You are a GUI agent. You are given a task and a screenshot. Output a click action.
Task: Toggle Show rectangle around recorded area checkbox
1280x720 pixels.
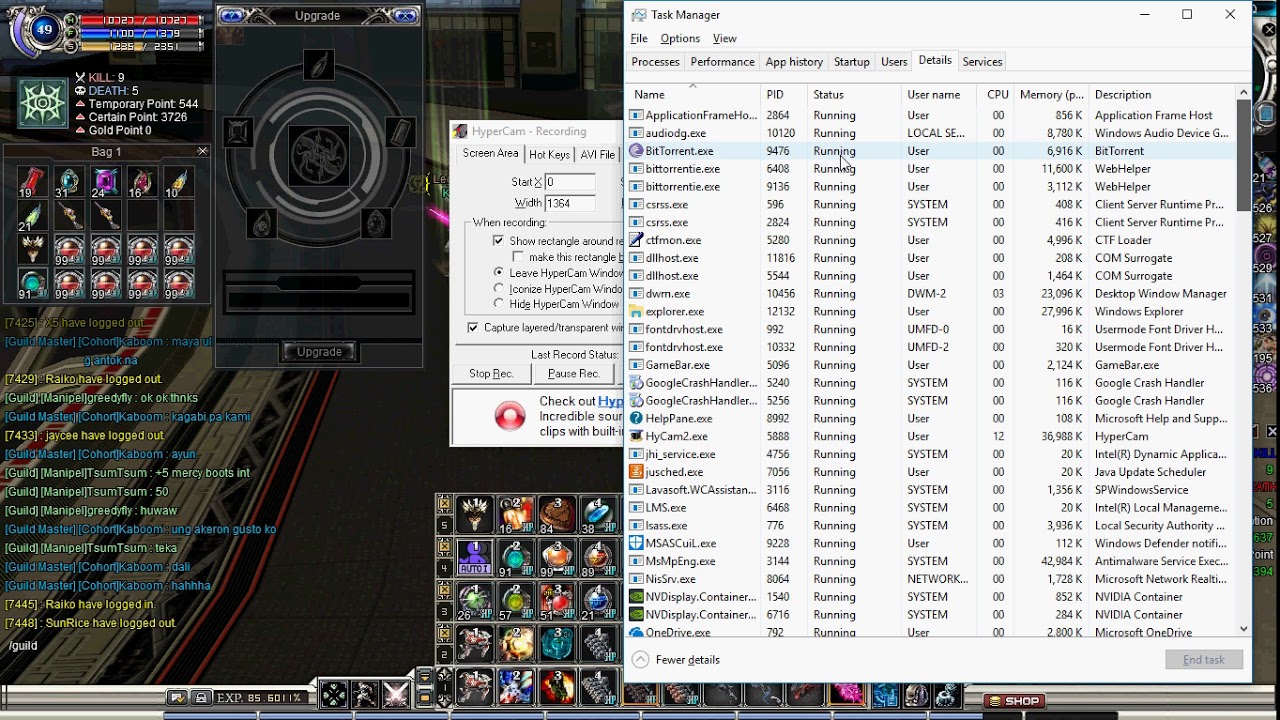(x=498, y=241)
